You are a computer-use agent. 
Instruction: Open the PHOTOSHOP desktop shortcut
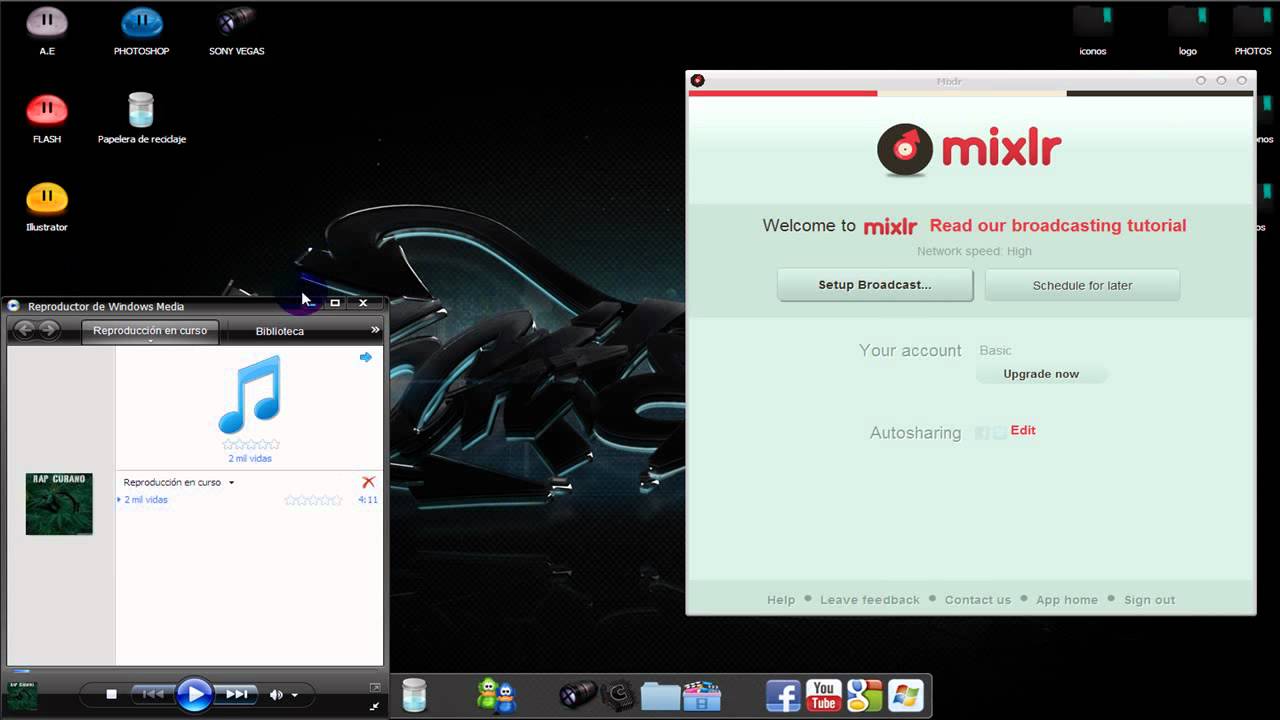(x=141, y=30)
